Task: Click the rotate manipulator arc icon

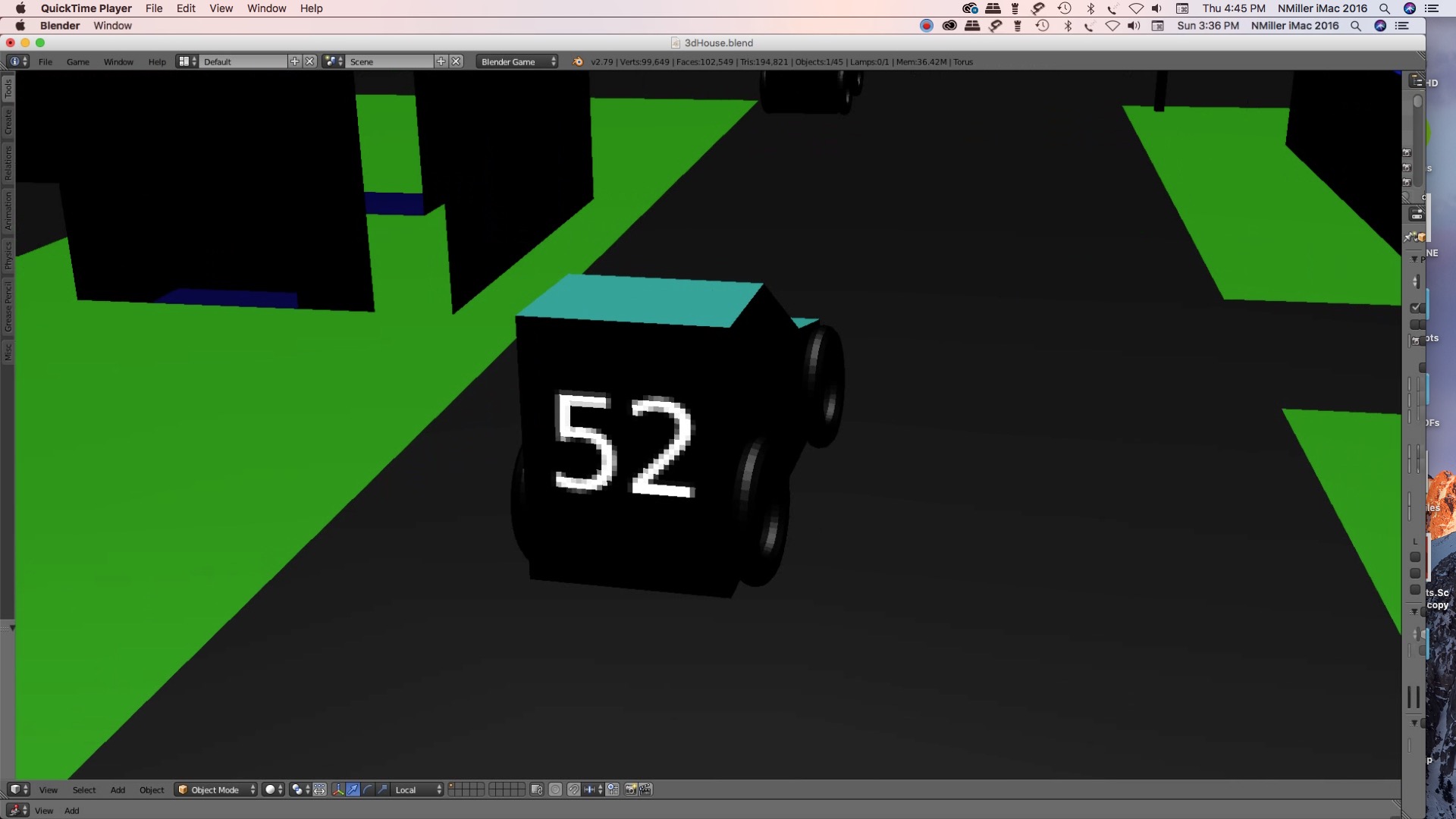Action: pyautogui.click(x=368, y=789)
